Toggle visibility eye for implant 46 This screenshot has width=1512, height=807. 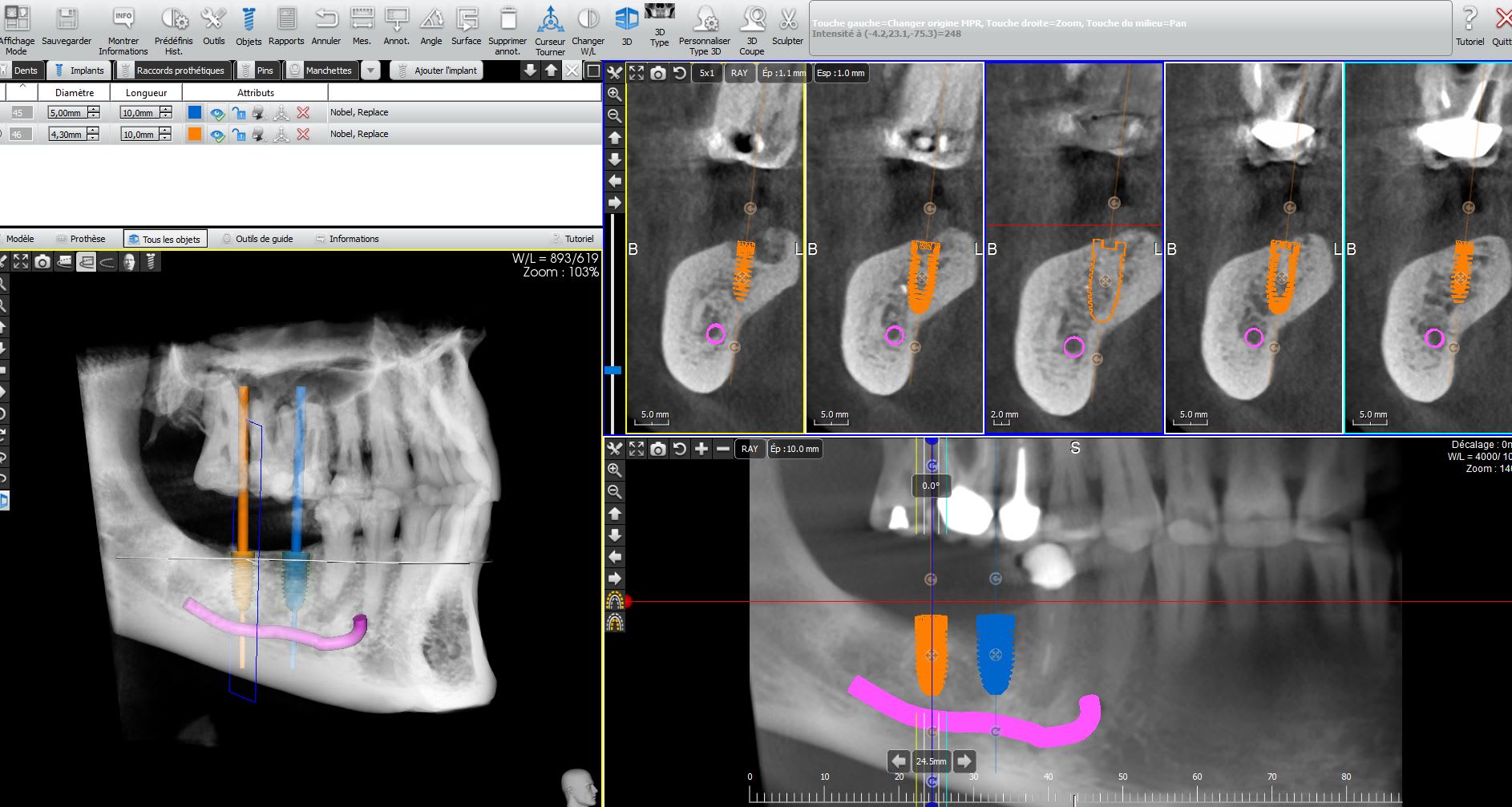tap(216, 135)
